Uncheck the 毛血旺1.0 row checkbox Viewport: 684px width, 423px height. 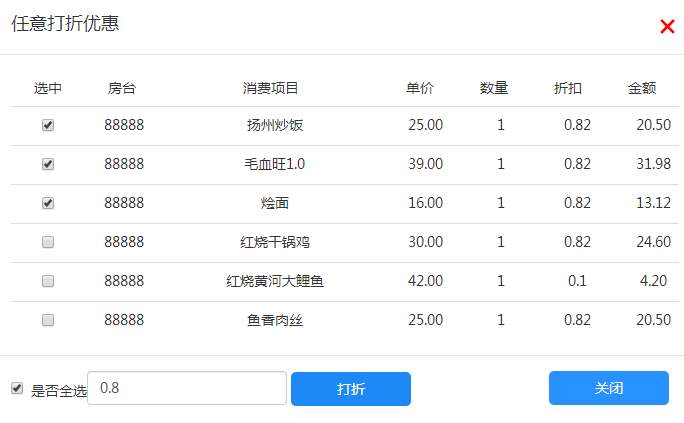(x=48, y=164)
